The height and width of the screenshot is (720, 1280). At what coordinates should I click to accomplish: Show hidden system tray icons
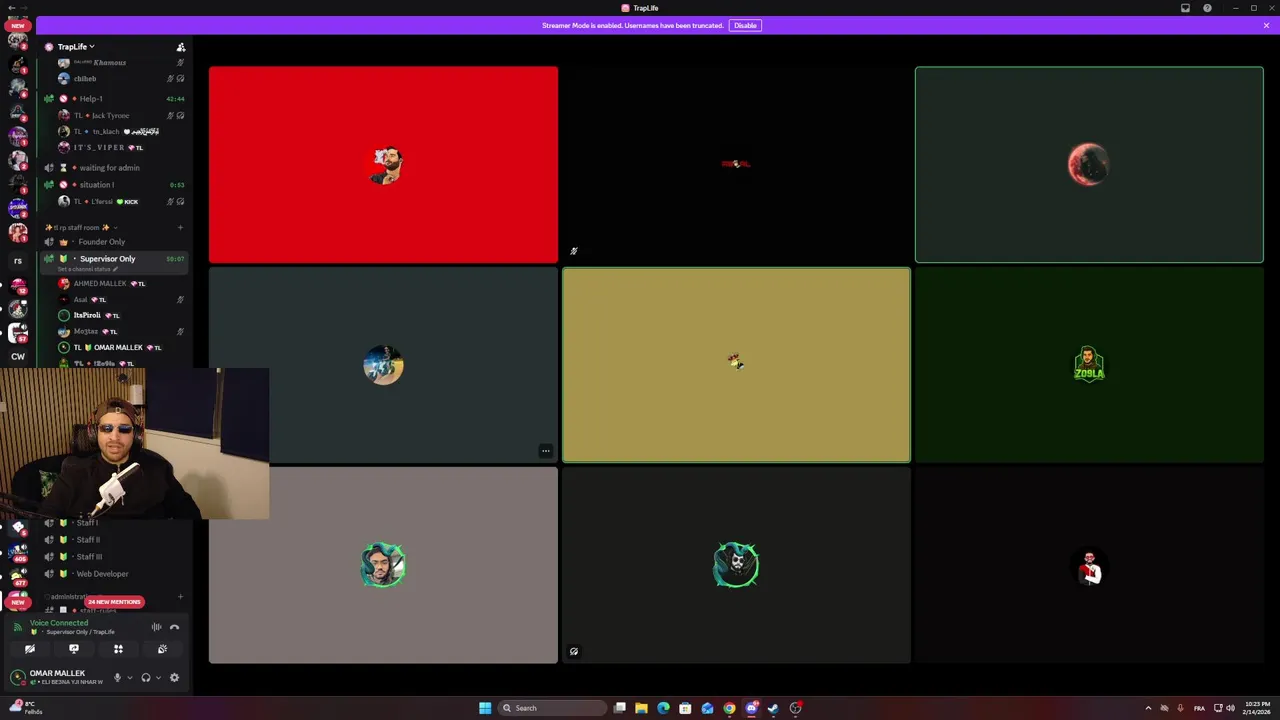pos(1148,708)
